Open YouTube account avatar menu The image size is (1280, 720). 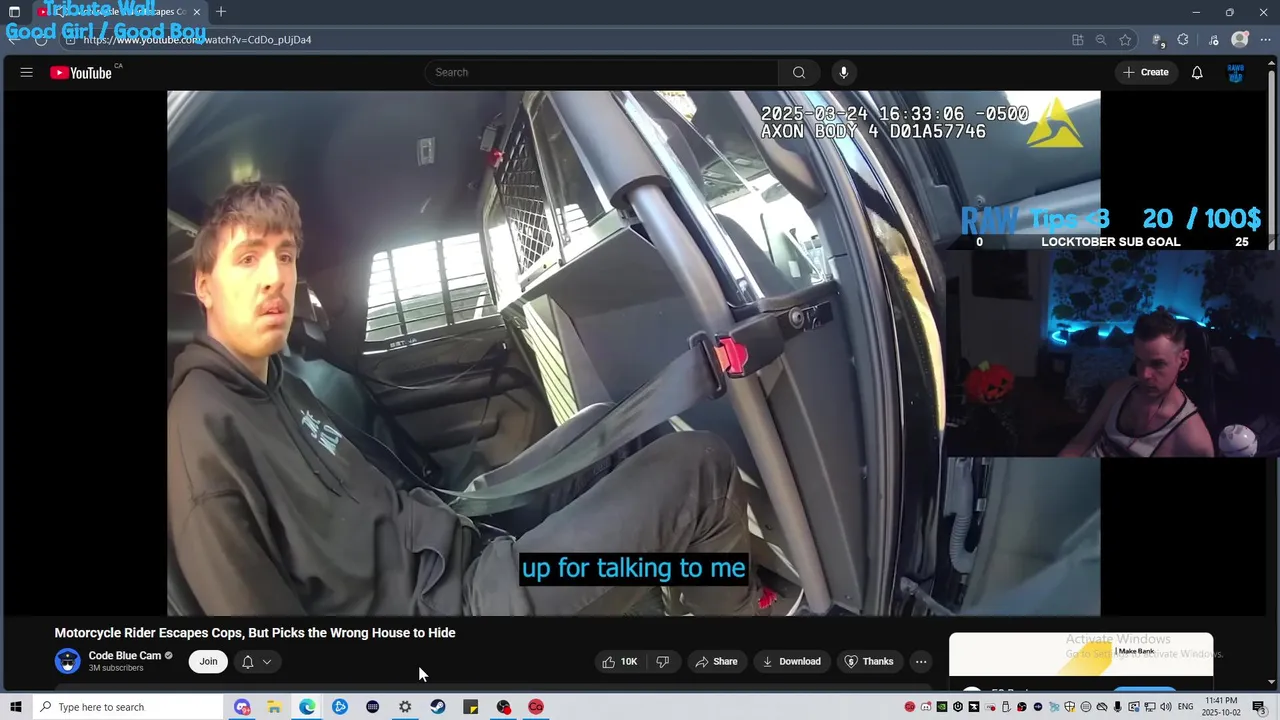click(x=1235, y=72)
